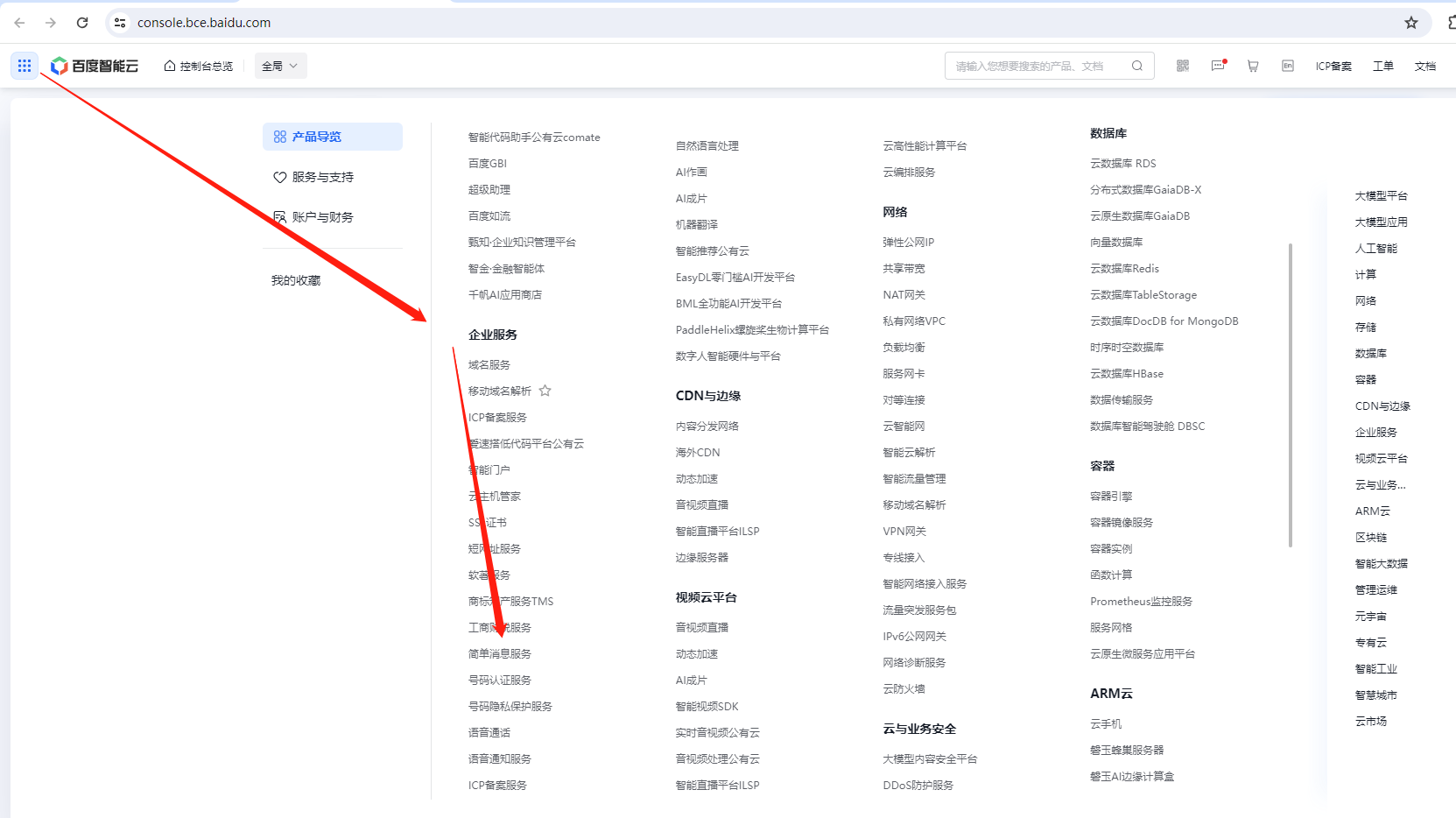Viewport: 1456px width, 818px height.
Task: Go to 控制台总览 home link
Action: point(199,66)
